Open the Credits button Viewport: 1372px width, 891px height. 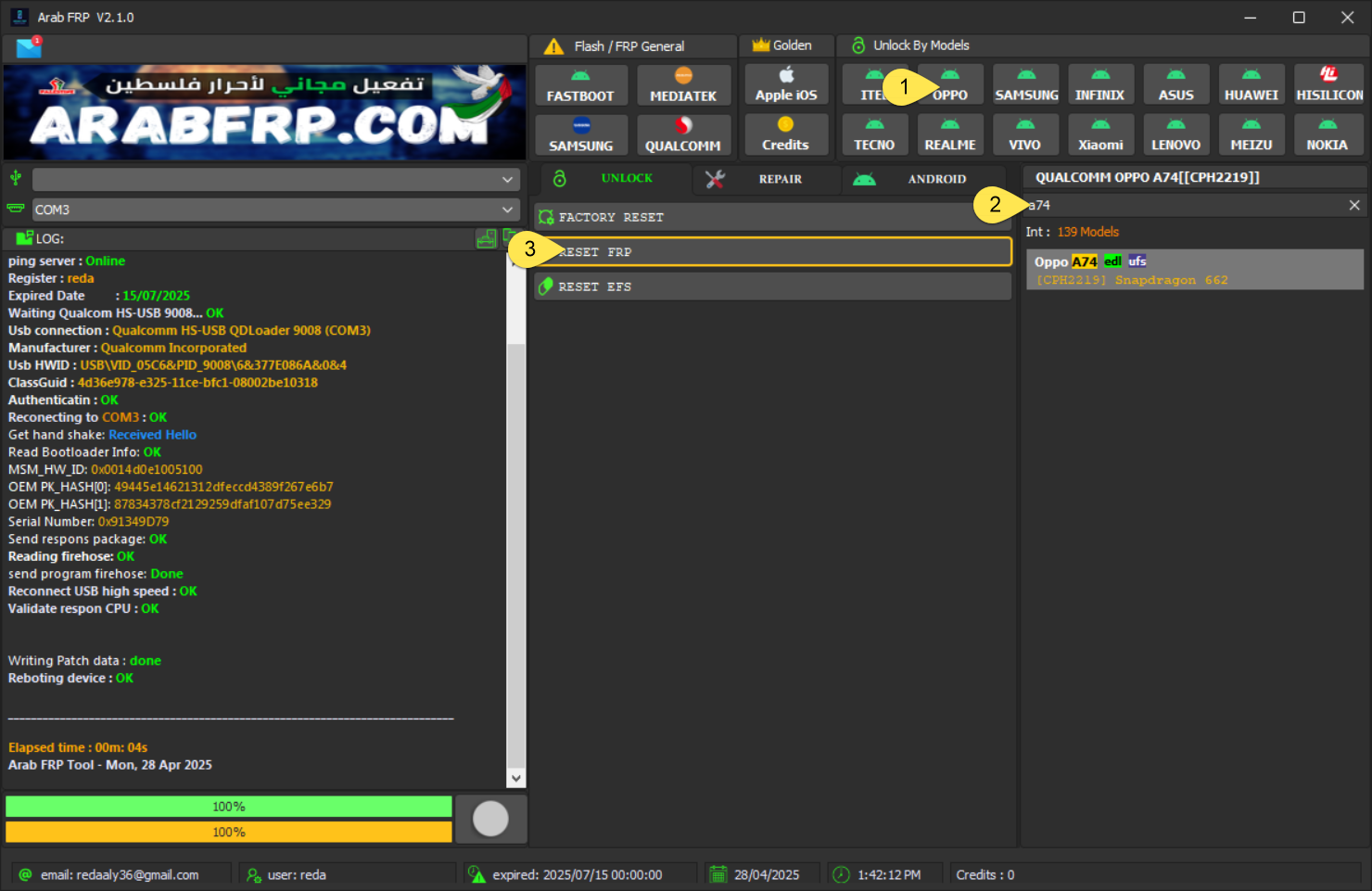(x=786, y=134)
